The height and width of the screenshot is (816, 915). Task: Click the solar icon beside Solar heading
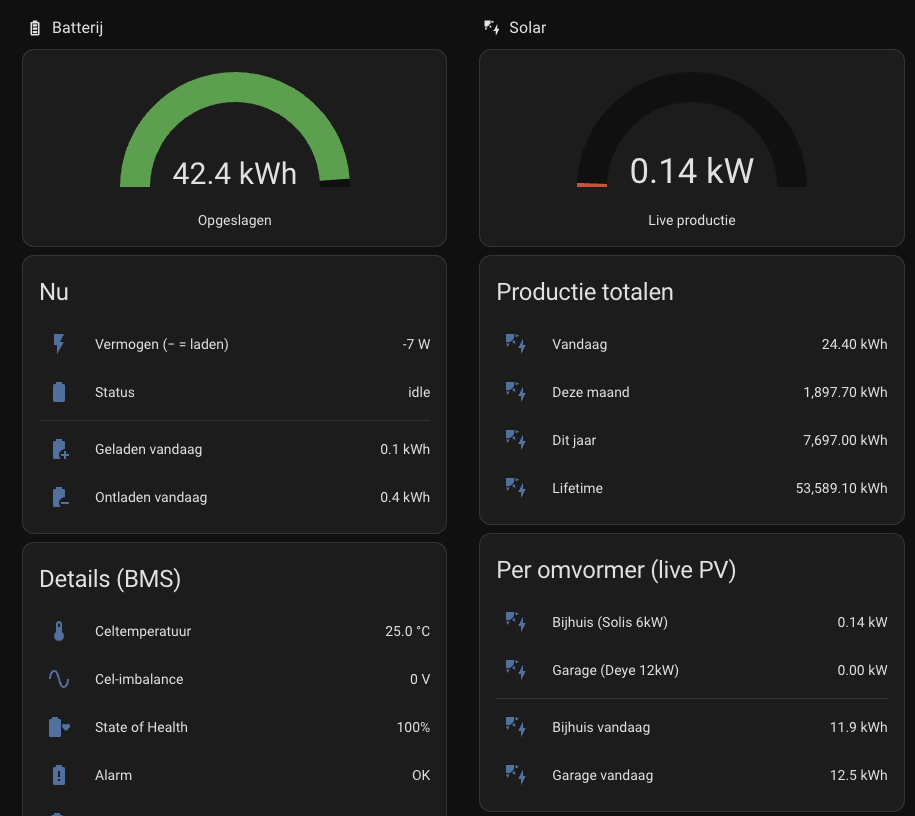[491, 27]
